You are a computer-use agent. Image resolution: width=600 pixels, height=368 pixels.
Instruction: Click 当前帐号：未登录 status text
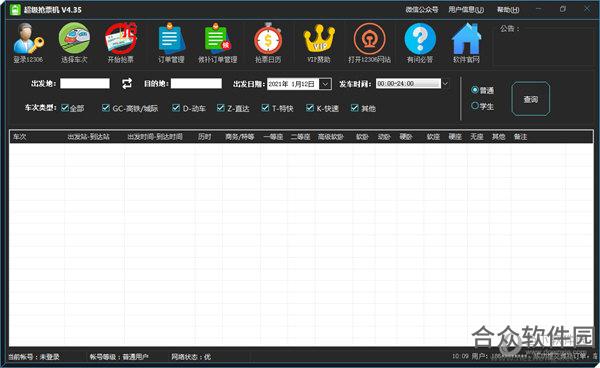pyautogui.click(x=34, y=357)
